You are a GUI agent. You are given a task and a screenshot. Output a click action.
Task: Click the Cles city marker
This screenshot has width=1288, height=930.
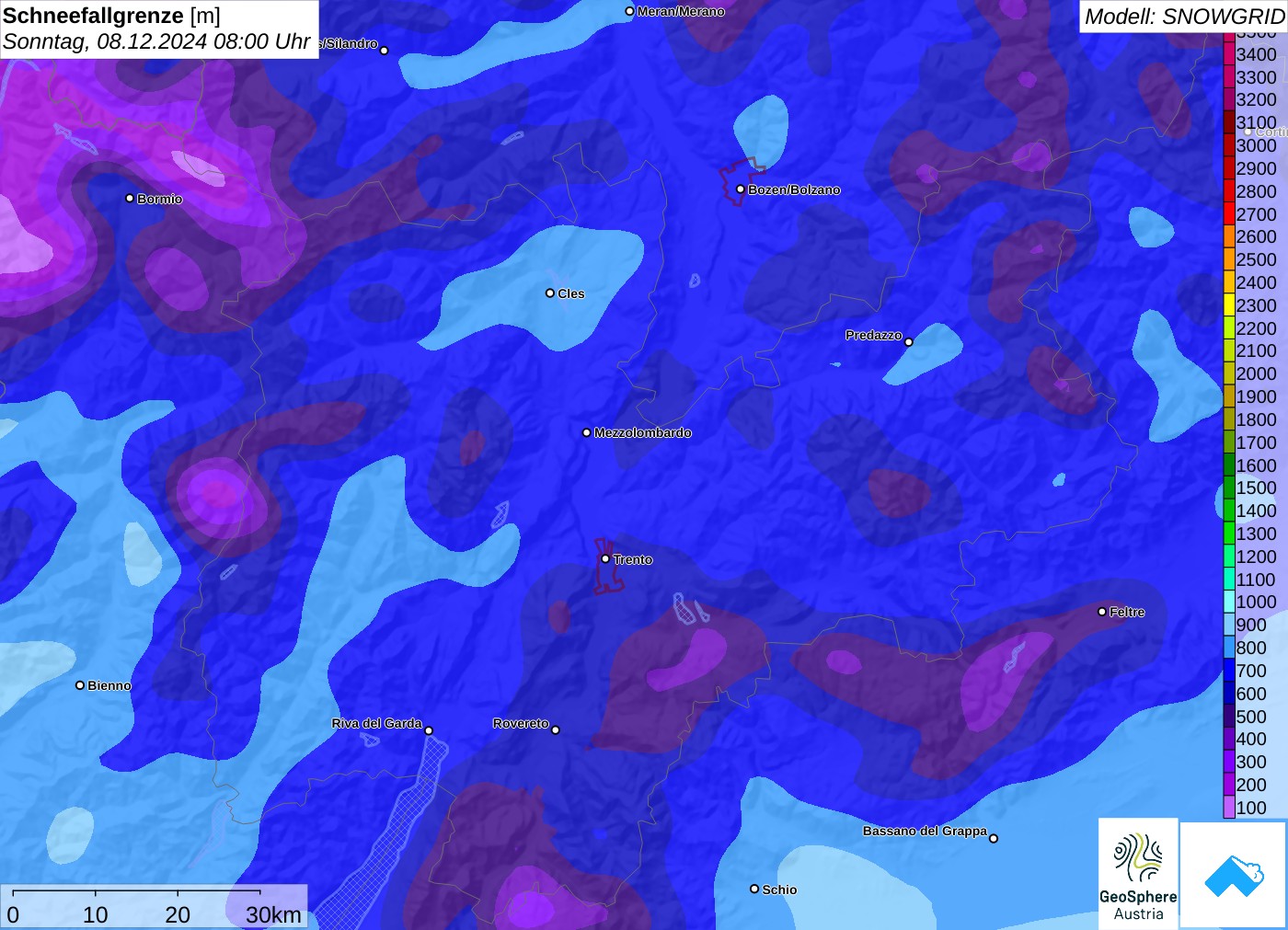pos(550,293)
